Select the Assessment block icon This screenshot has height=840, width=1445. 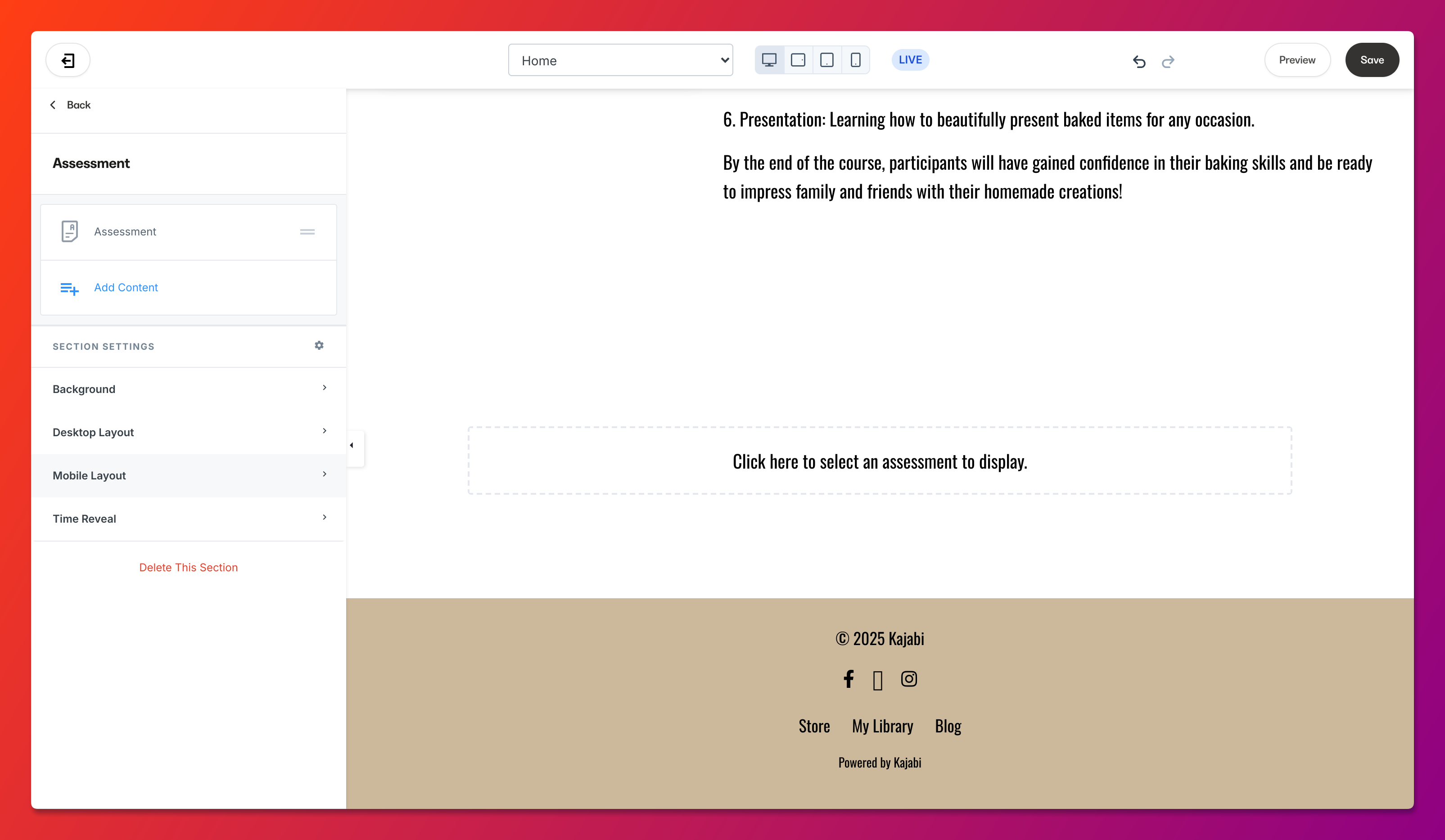[69, 232]
